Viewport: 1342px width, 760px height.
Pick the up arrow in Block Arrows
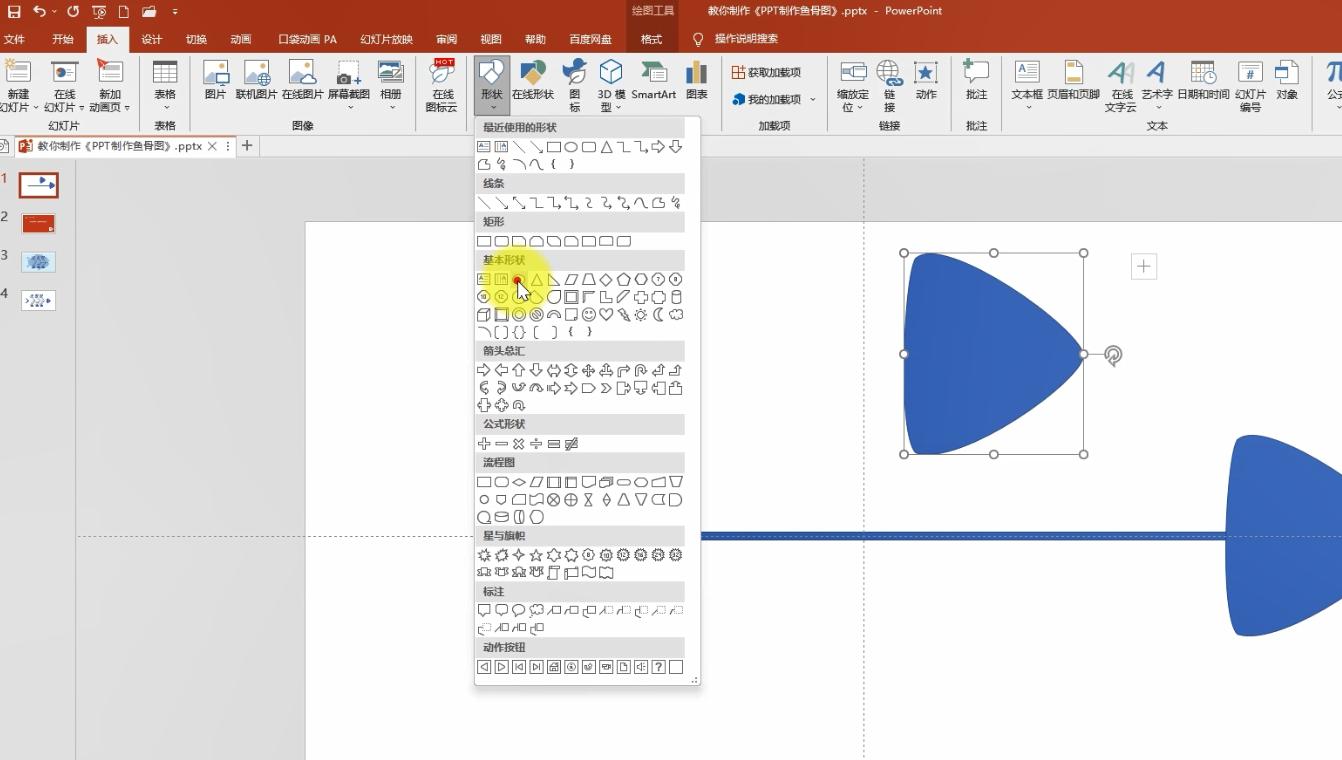[x=519, y=370]
